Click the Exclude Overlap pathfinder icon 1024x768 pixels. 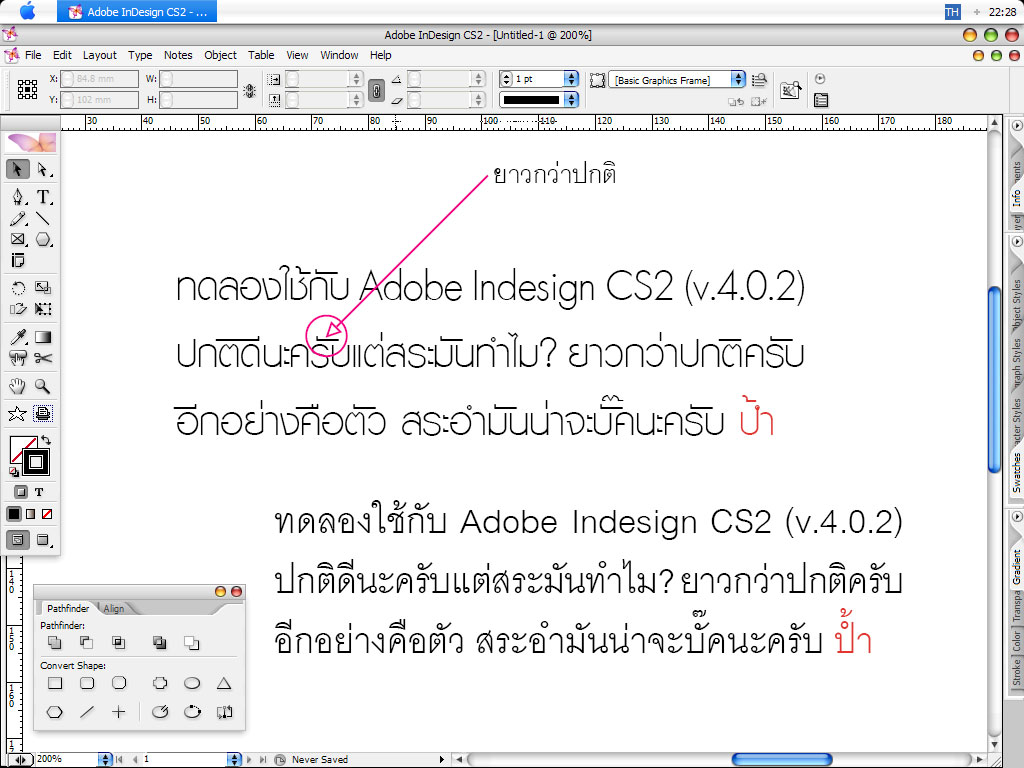pos(159,643)
